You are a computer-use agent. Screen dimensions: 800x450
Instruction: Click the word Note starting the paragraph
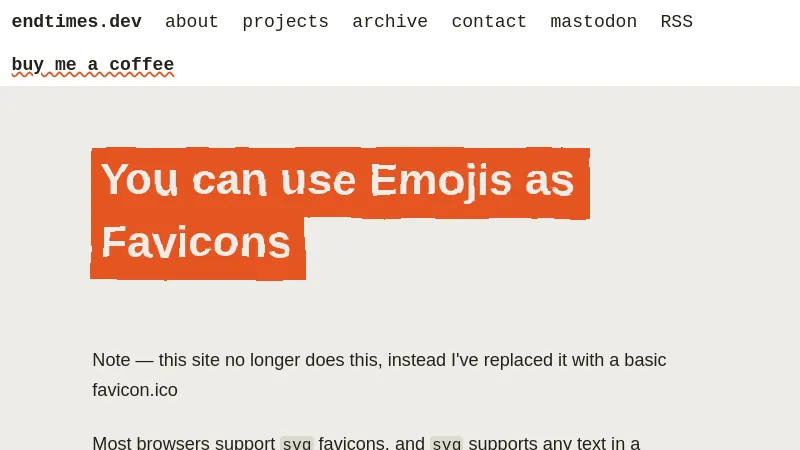coord(111,360)
